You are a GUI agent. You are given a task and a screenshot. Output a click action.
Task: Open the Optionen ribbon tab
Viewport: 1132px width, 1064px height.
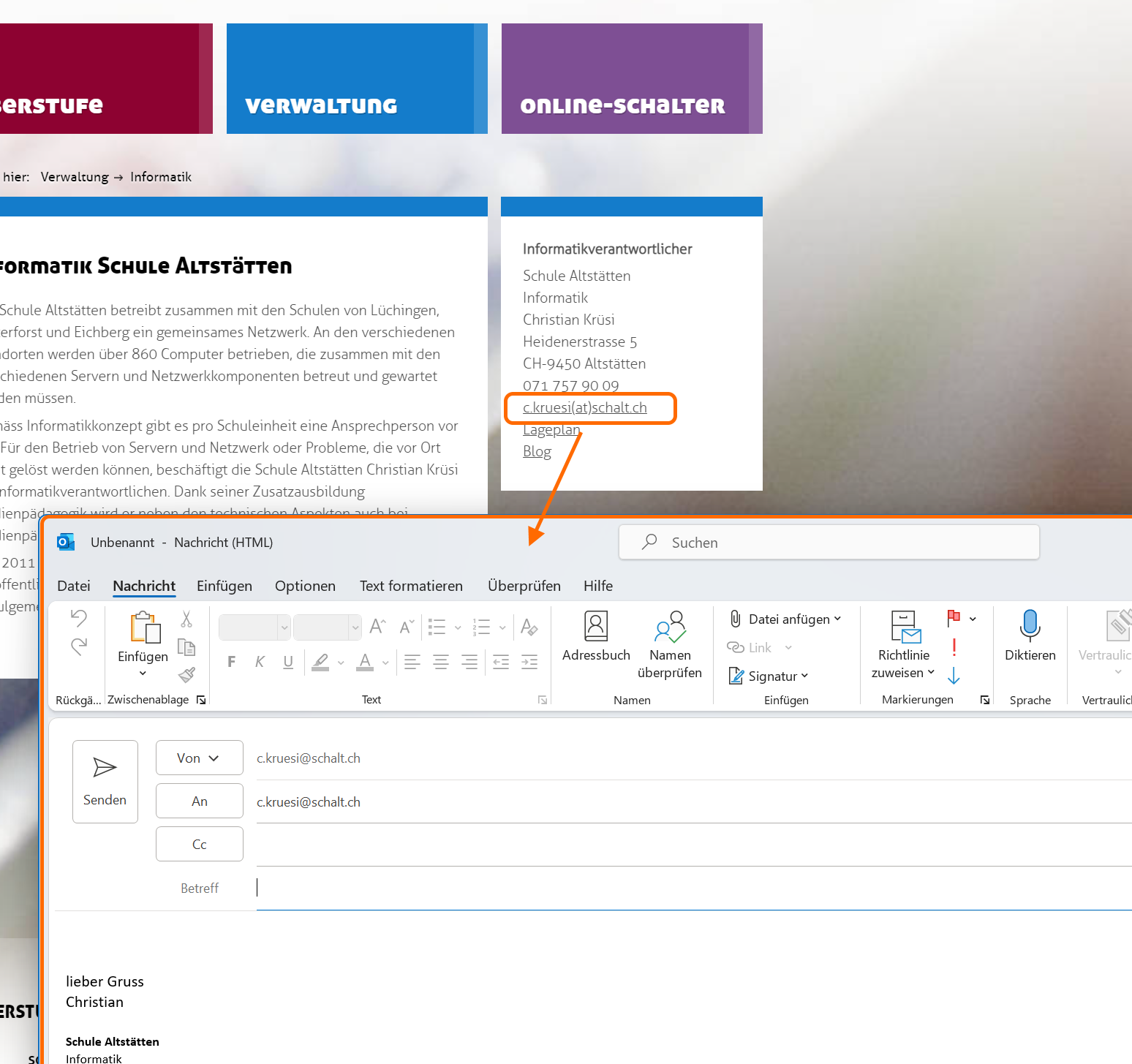point(305,586)
